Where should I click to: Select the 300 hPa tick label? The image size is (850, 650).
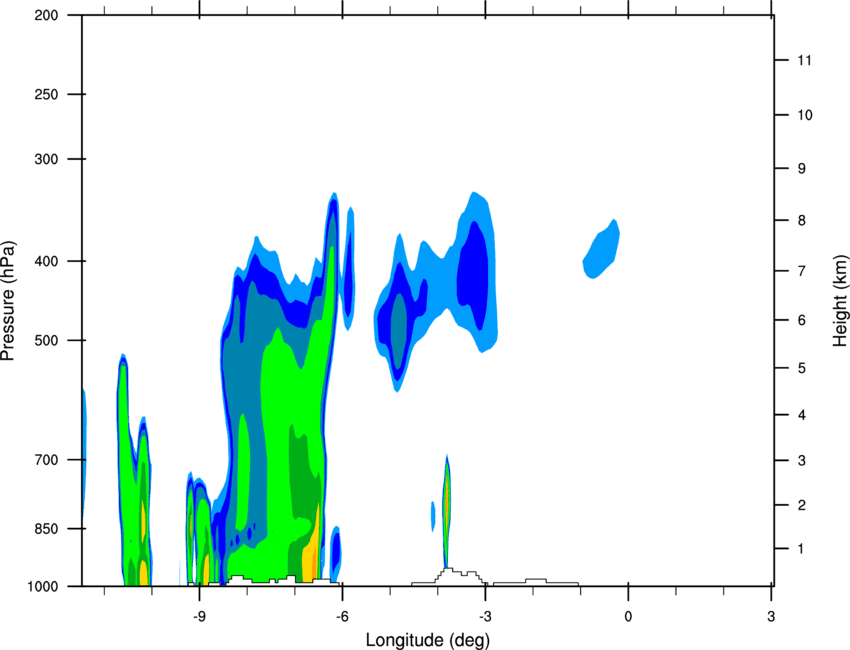point(47,159)
